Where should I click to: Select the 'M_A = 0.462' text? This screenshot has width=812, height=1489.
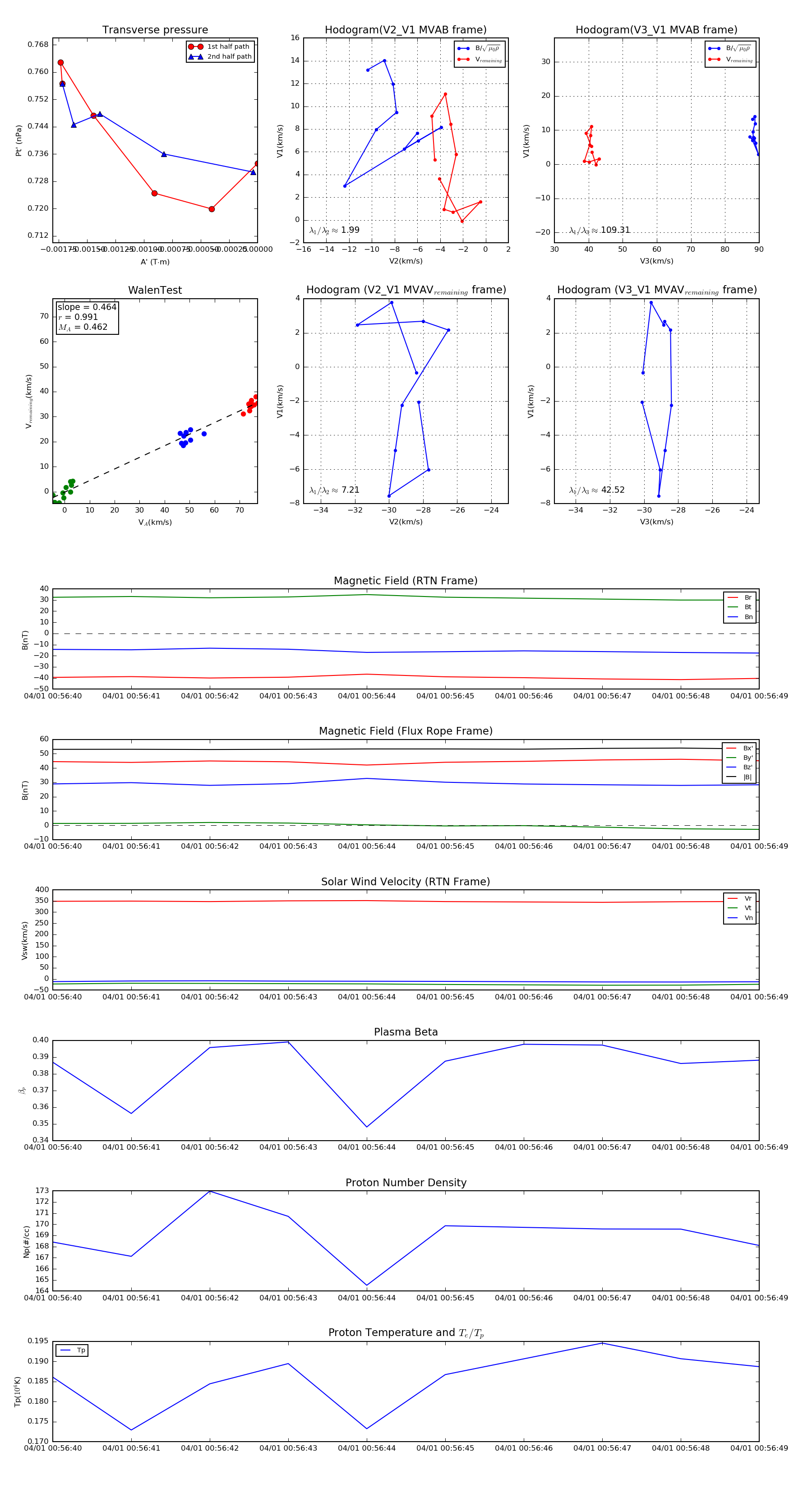[x=82, y=327]
